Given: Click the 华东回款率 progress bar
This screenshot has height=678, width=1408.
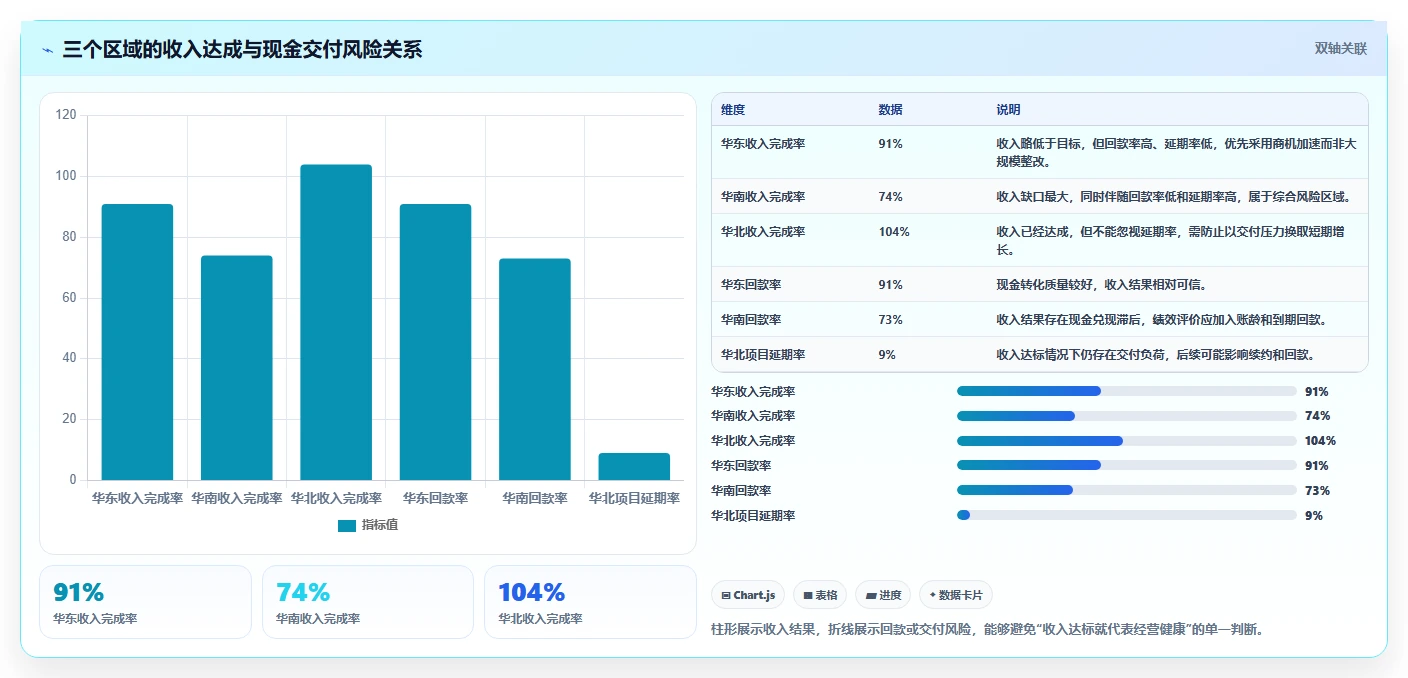Looking at the screenshot, I should tap(1127, 466).
